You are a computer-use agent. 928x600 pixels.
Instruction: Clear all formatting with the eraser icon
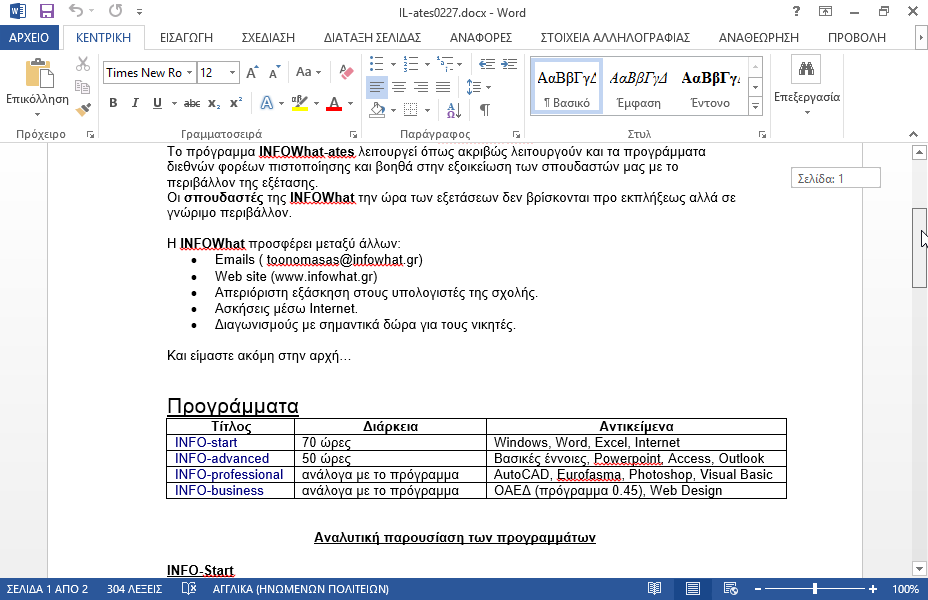pyautogui.click(x=346, y=72)
